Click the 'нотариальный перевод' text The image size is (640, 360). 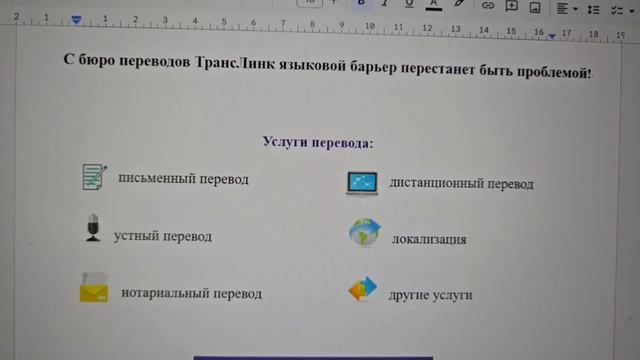(x=191, y=293)
